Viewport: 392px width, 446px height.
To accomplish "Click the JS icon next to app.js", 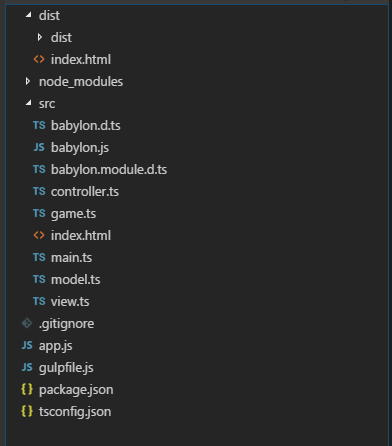I will click(x=27, y=345).
